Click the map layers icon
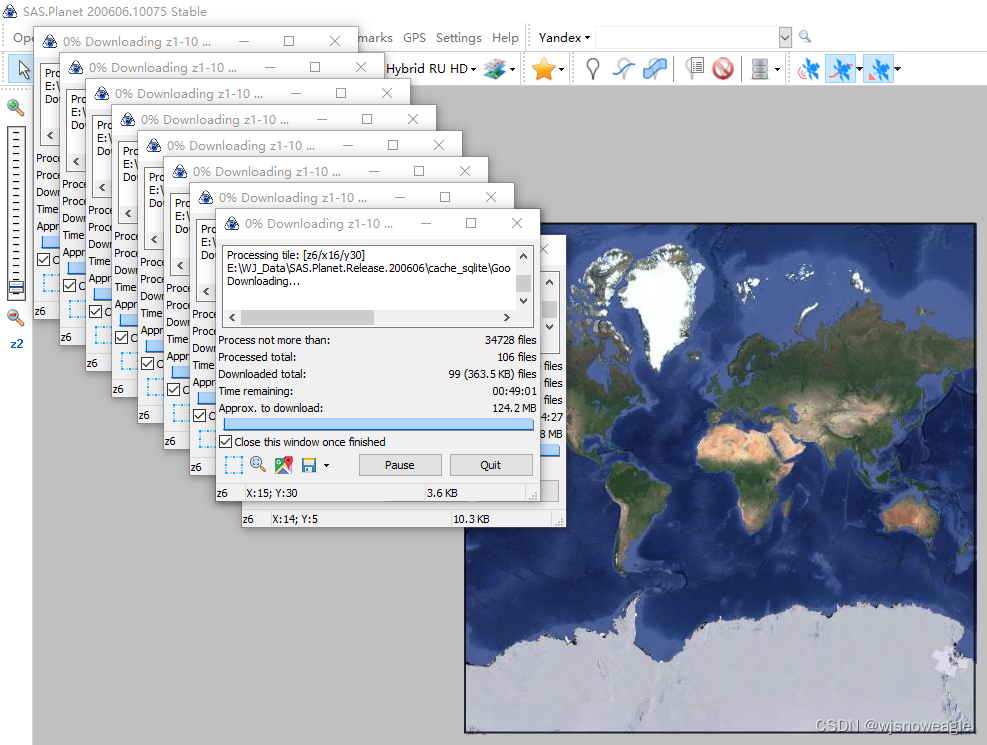This screenshot has width=987, height=745. [495, 69]
